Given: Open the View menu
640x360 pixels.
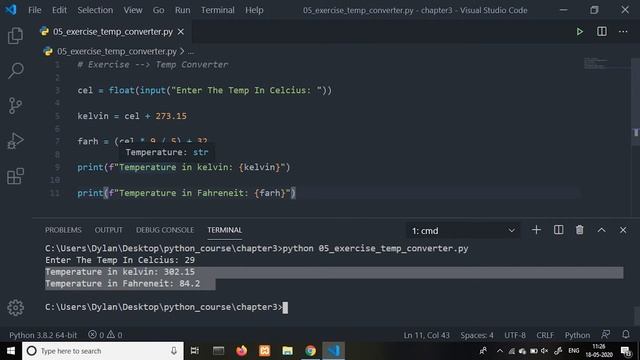Looking at the screenshot, I should pos(133,10).
